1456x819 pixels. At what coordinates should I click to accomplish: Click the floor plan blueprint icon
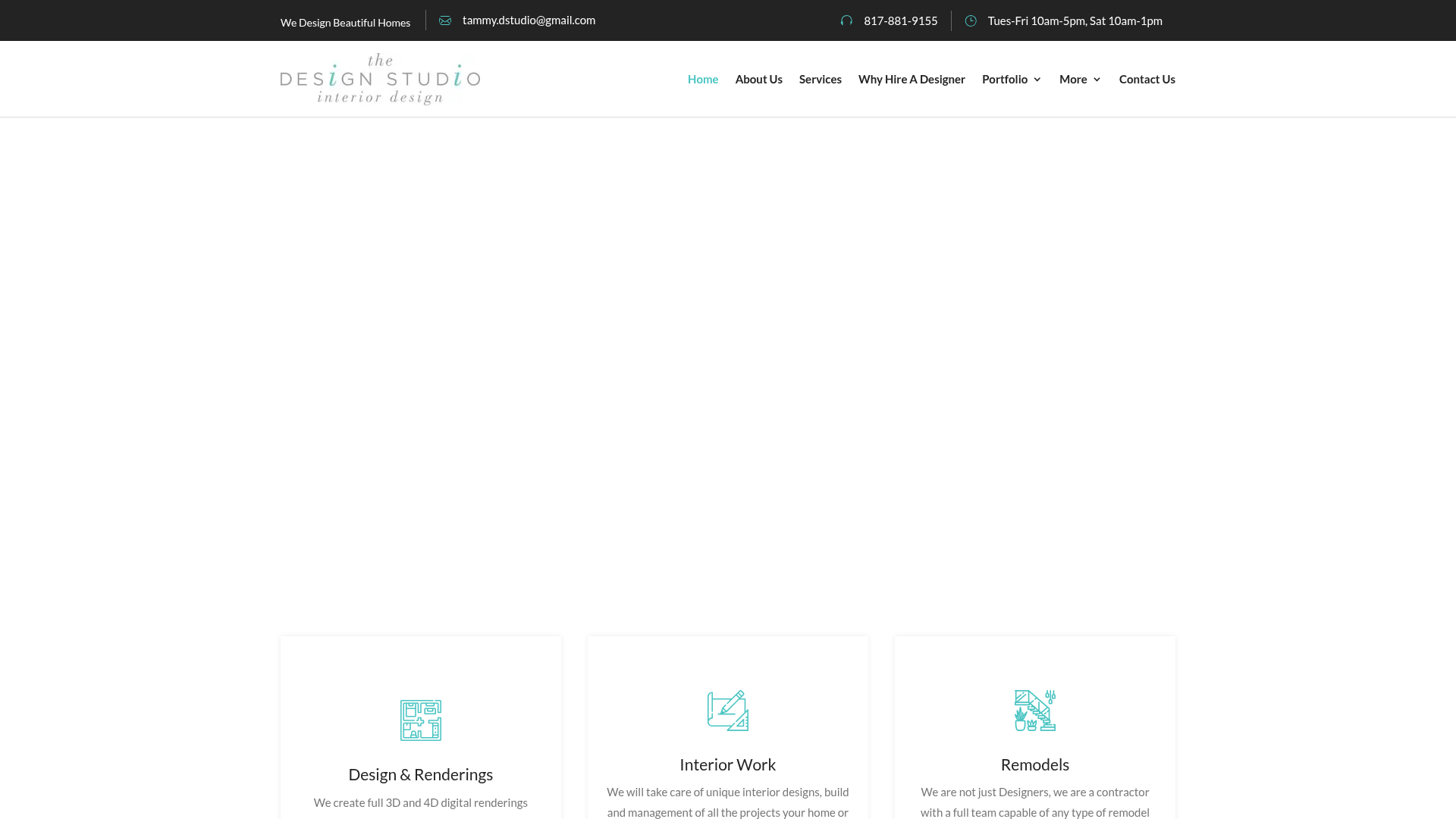coord(421,720)
